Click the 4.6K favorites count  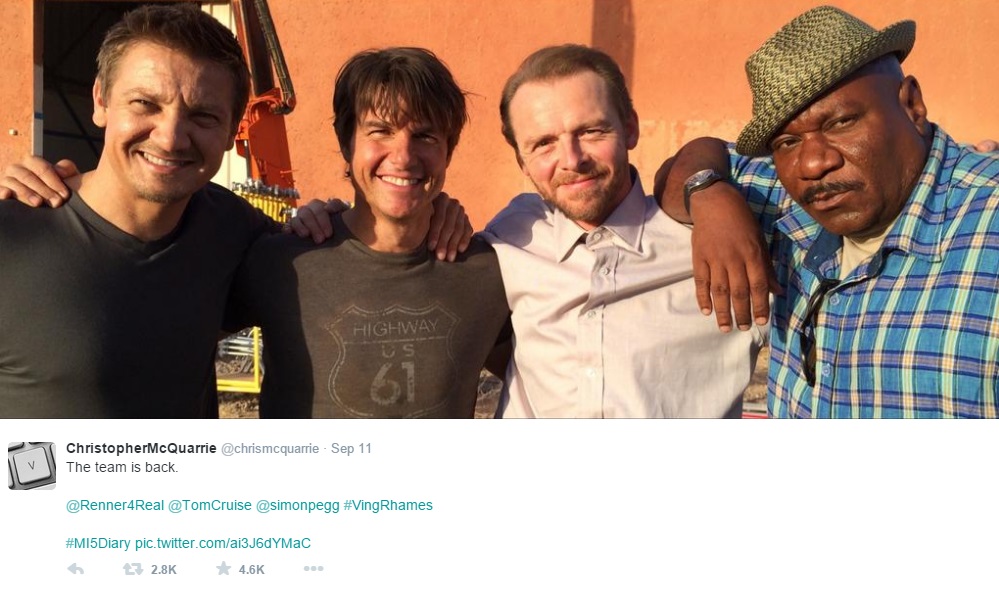pos(252,570)
